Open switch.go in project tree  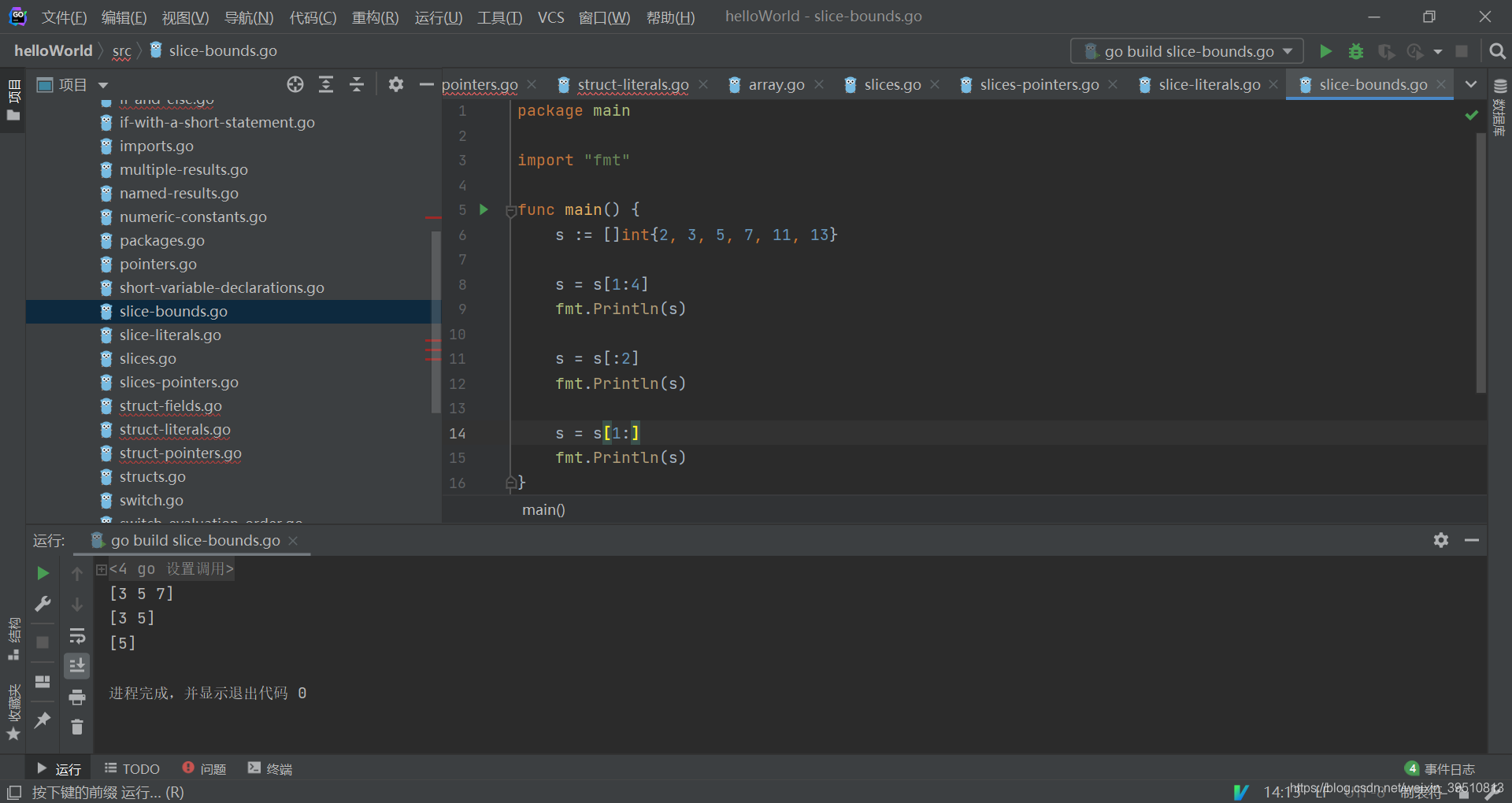(x=151, y=500)
